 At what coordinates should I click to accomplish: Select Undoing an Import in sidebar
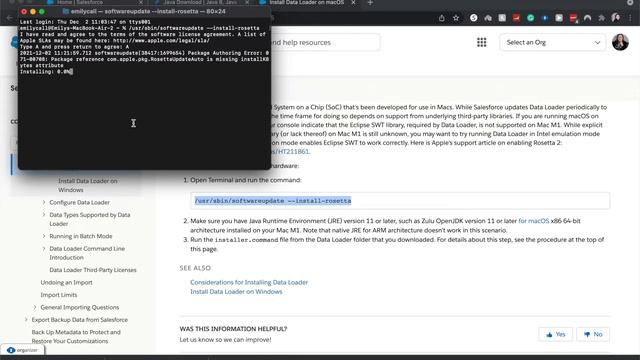(x=66, y=282)
